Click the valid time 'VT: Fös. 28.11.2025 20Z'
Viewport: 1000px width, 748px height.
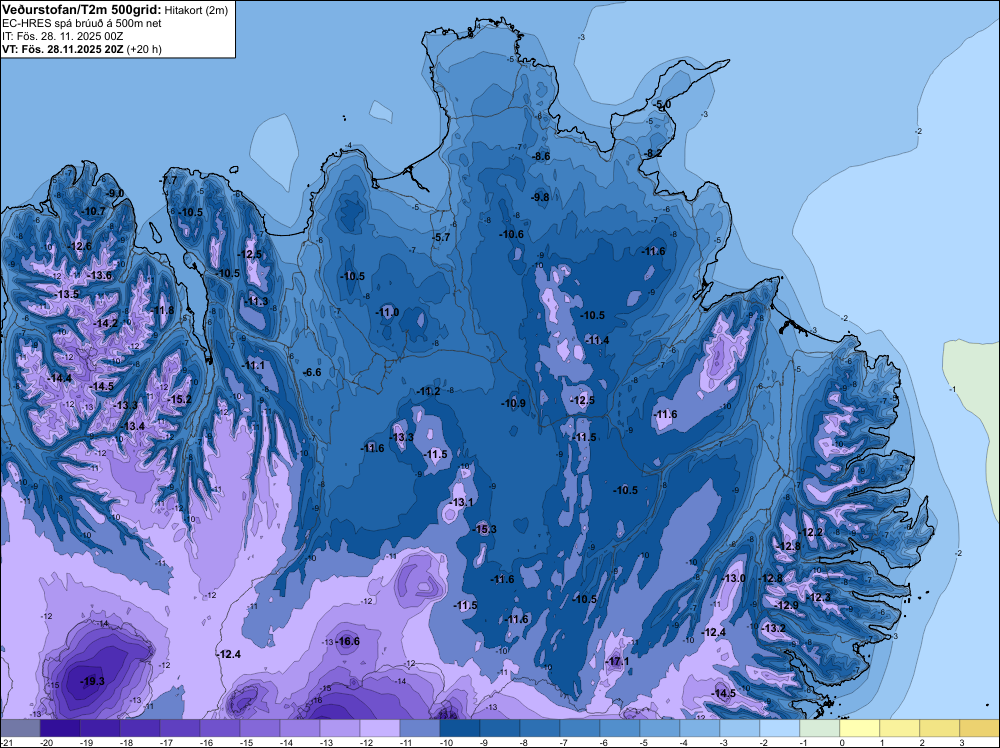point(63,49)
